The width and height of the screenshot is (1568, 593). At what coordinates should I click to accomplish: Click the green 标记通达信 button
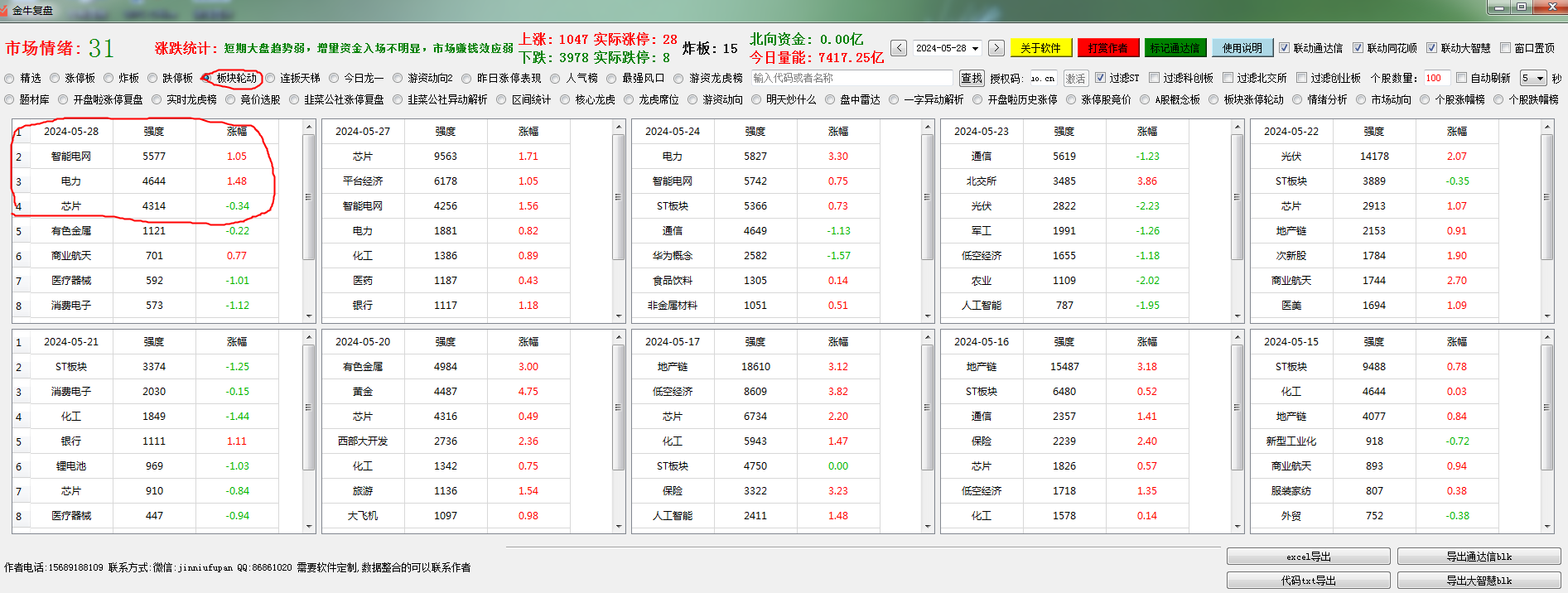tap(1175, 48)
